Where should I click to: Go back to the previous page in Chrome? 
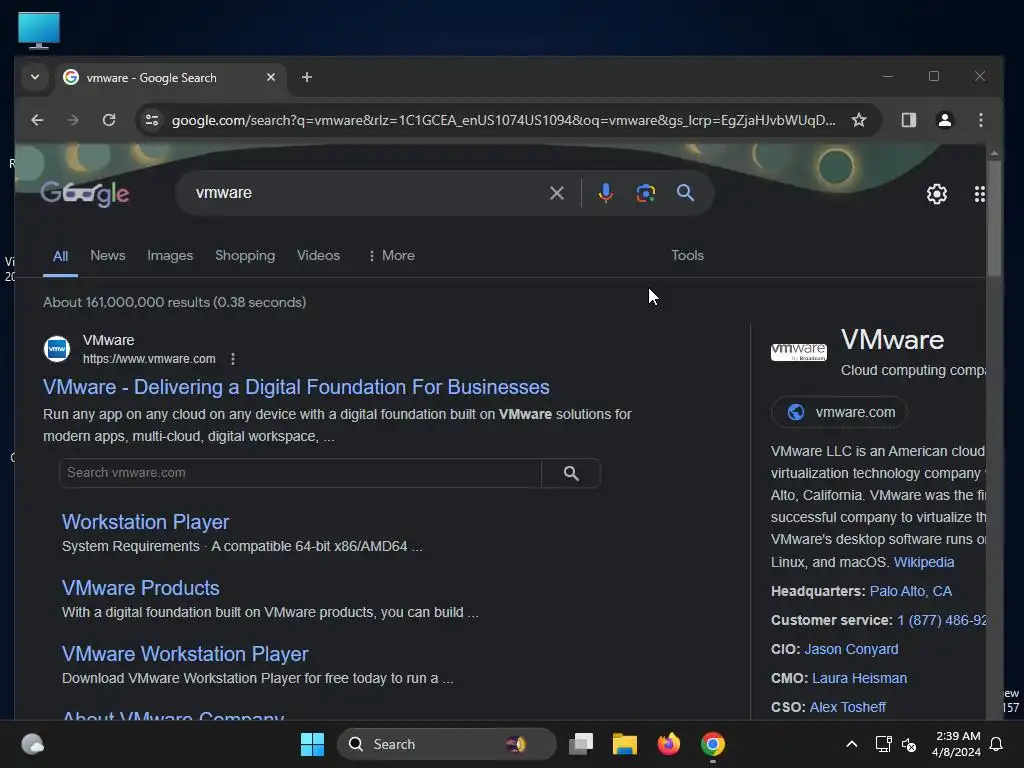coord(37,120)
